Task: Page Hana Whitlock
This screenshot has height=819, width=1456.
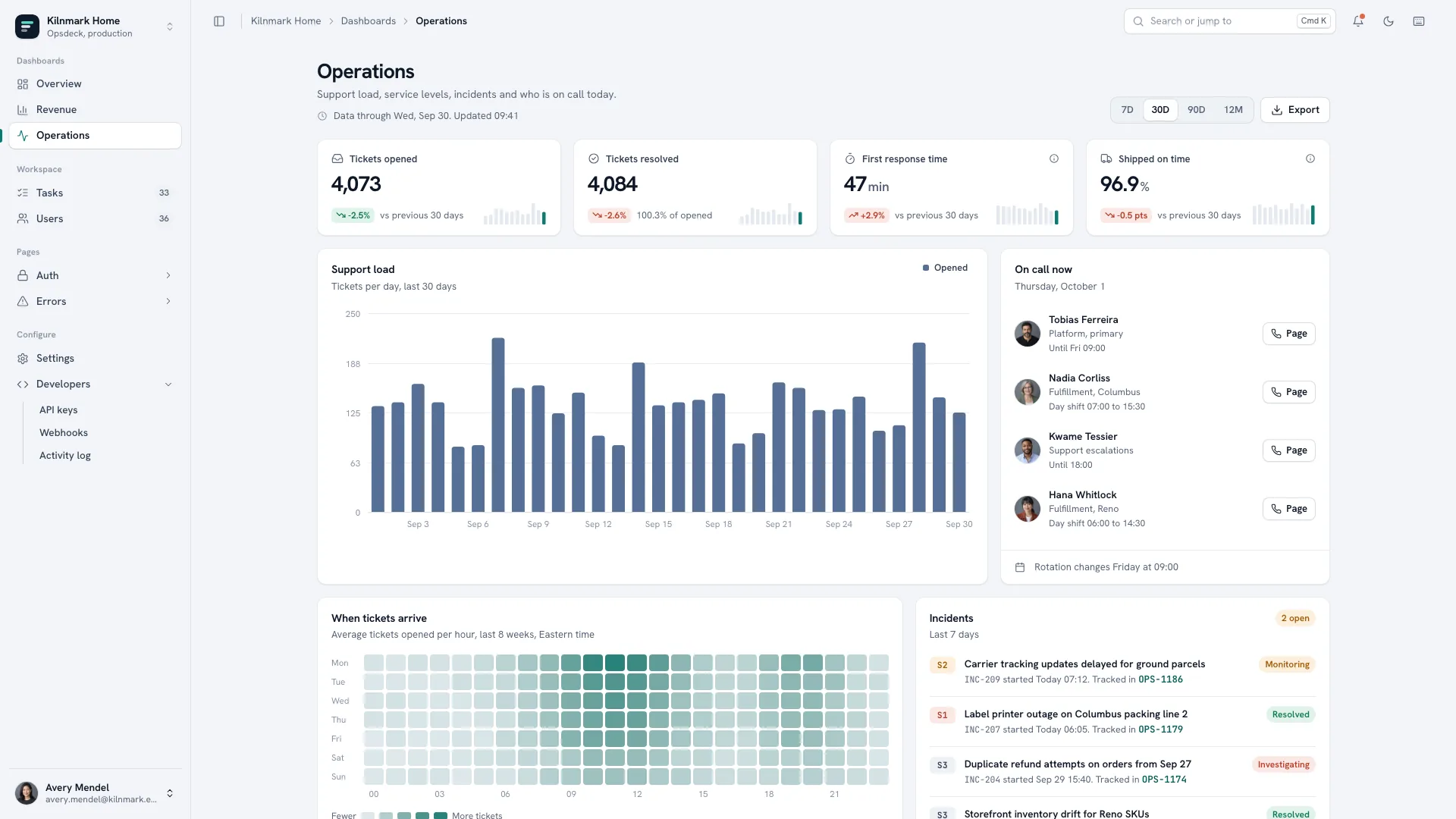Action: pyautogui.click(x=1288, y=509)
